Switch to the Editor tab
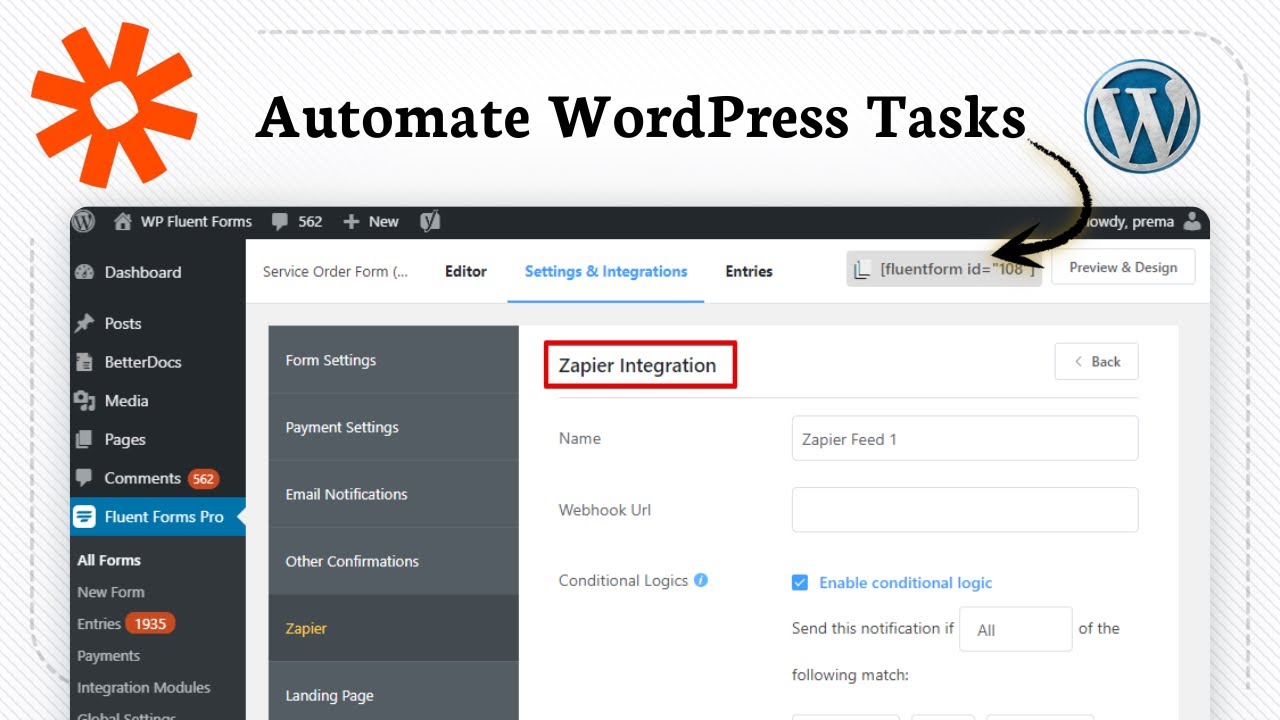 tap(466, 271)
